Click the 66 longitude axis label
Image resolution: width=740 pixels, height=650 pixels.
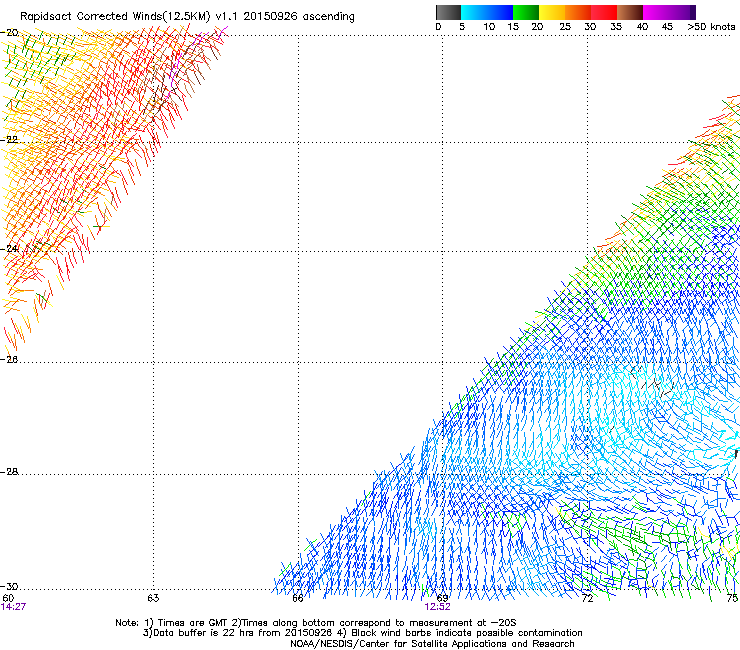point(298,598)
